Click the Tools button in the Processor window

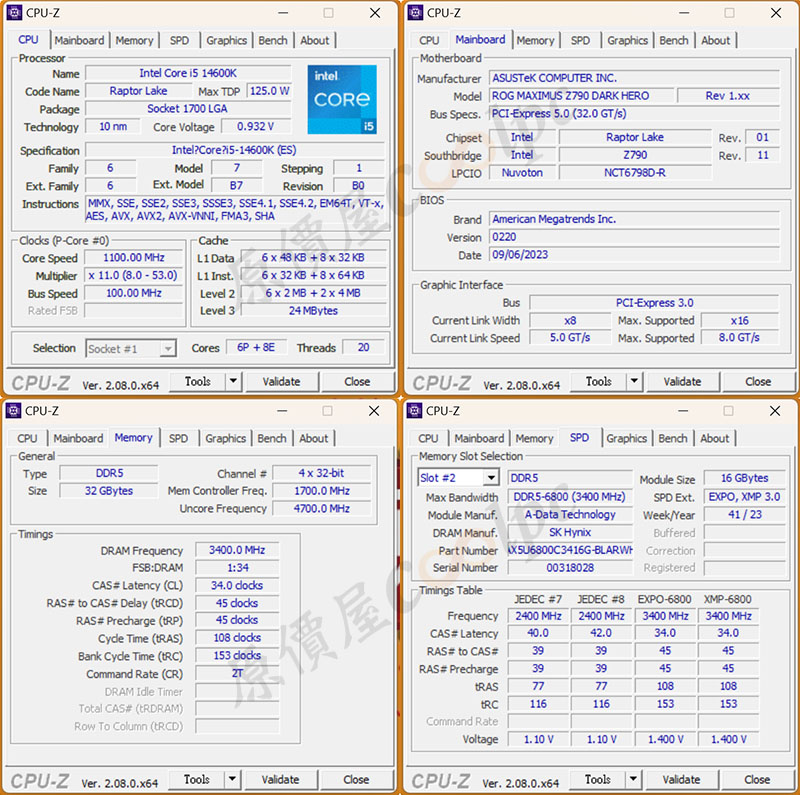click(198, 381)
